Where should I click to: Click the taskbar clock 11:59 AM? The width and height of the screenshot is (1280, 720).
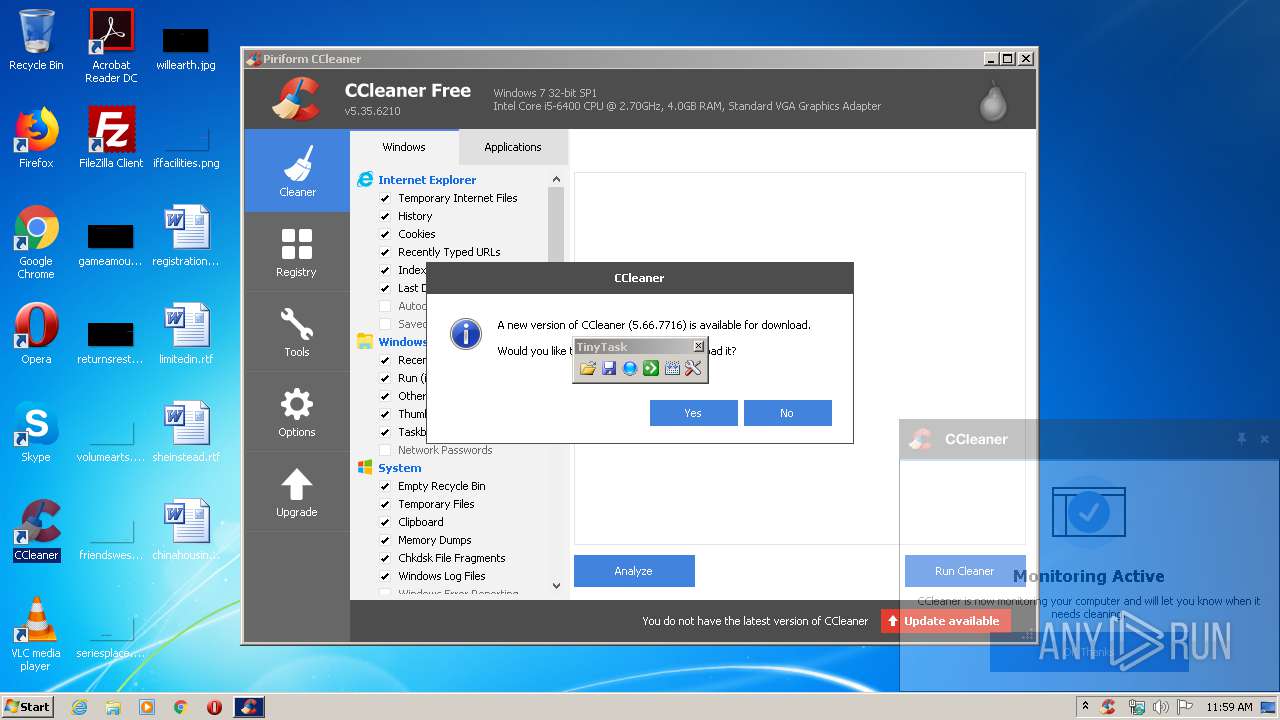(x=1229, y=707)
